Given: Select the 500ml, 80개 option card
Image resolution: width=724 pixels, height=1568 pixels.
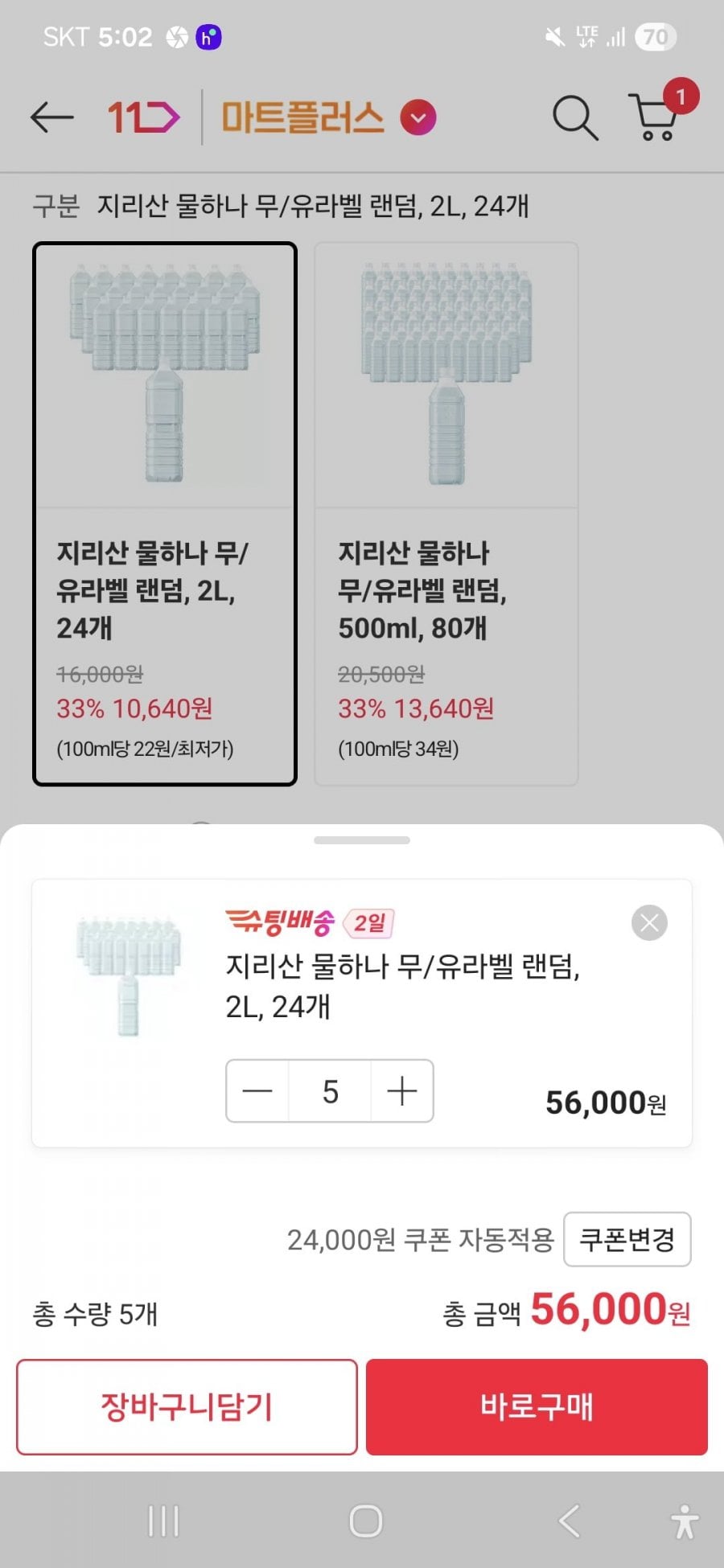Looking at the screenshot, I should pyautogui.click(x=446, y=514).
